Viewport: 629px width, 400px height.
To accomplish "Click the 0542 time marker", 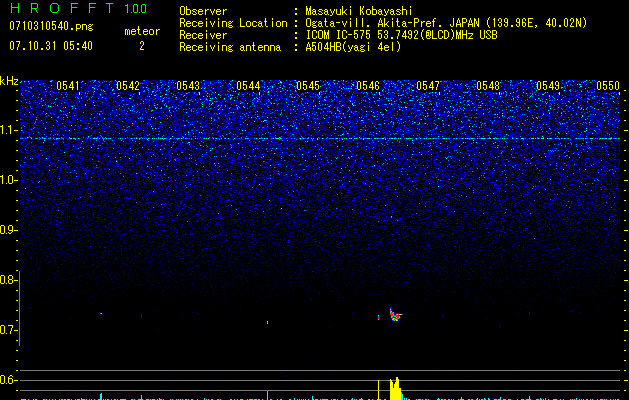I will pyautogui.click(x=128, y=86).
